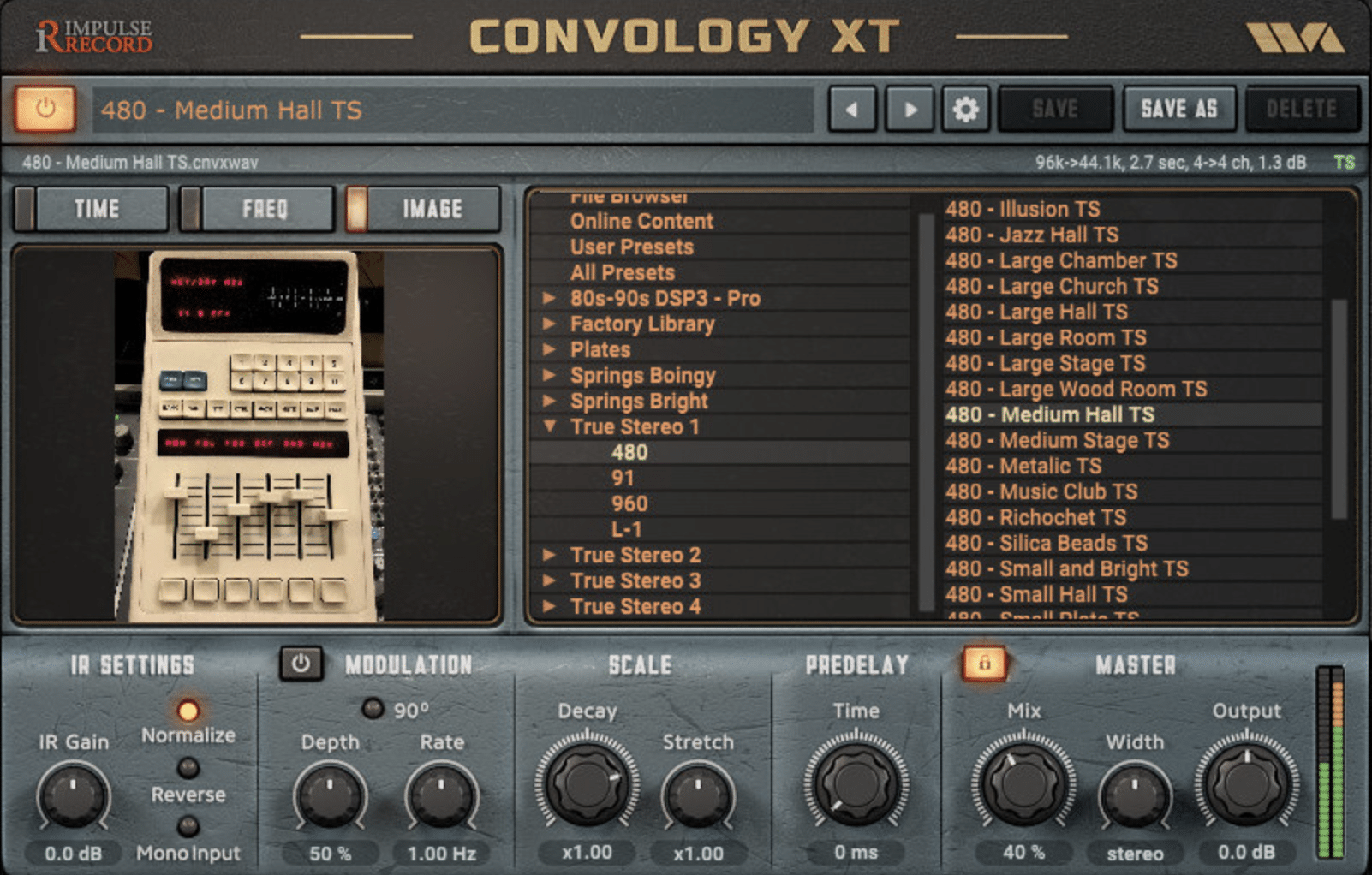Viewport: 1372px width, 875px height.
Task: Click the SAVE AS button
Action: click(1179, 109)
